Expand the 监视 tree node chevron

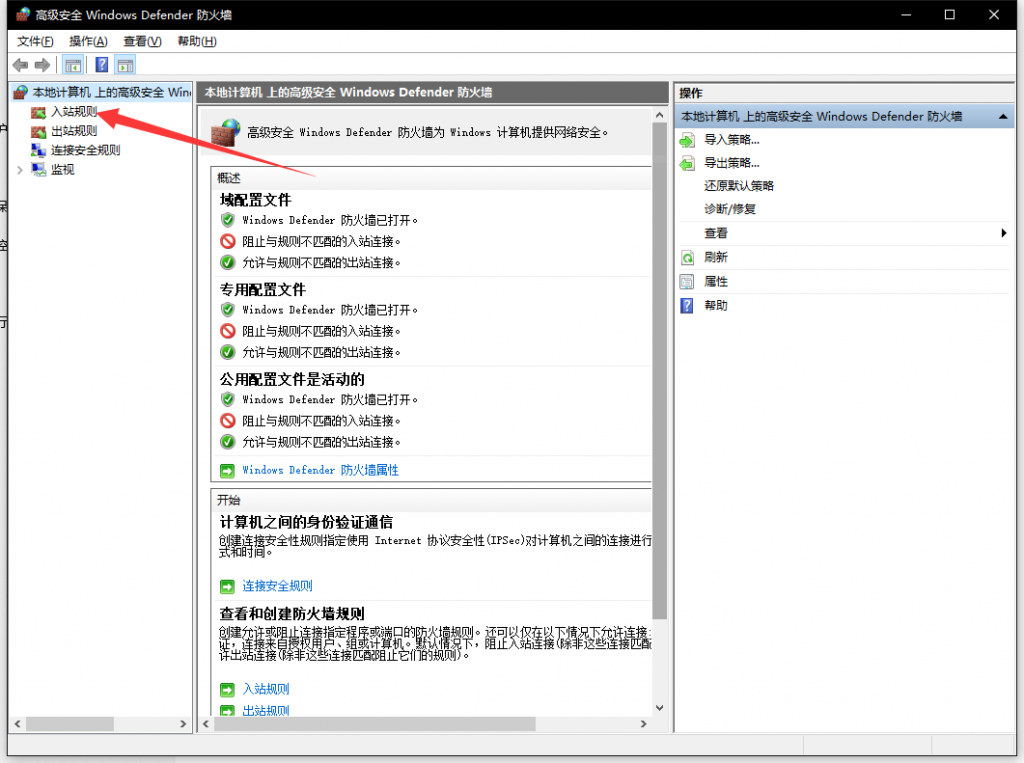pyautogui.click(x=20, y=170)
